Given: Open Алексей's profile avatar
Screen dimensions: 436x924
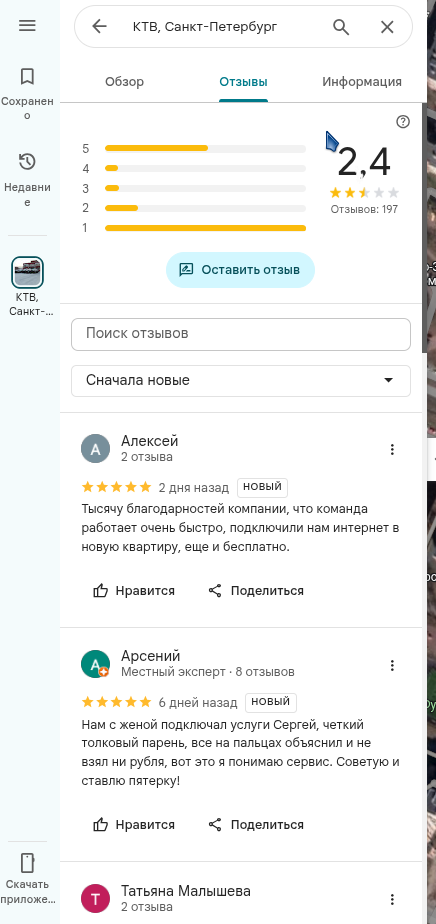Looking at the screenshot, I should tap(95, 449).
